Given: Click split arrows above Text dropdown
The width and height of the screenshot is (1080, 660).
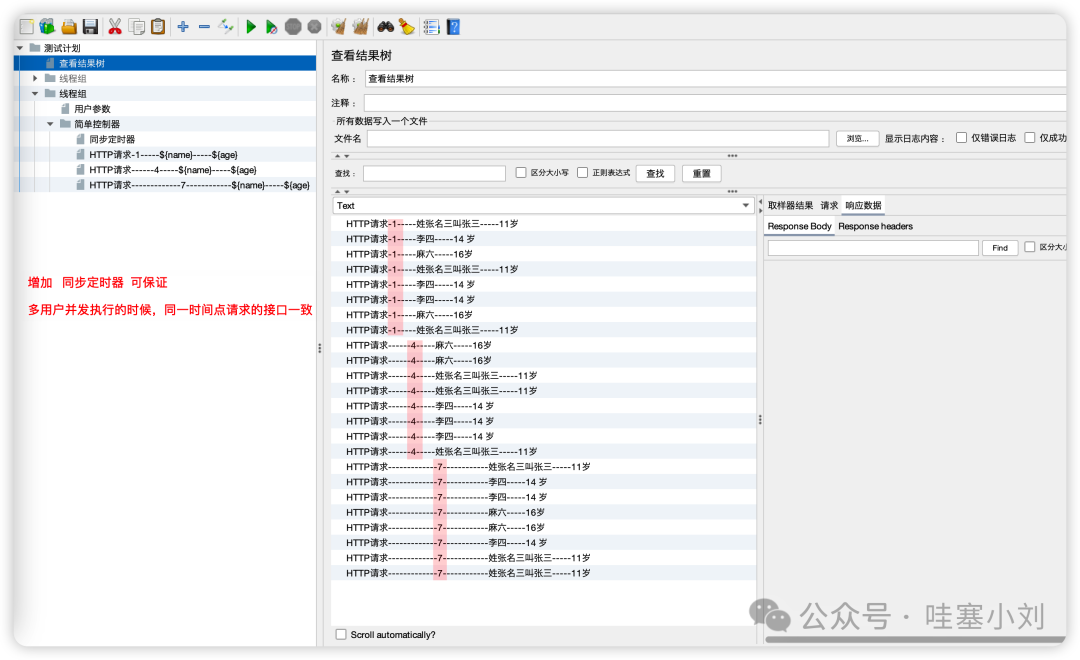Looking at the screenshot, I should pos(342,192).
